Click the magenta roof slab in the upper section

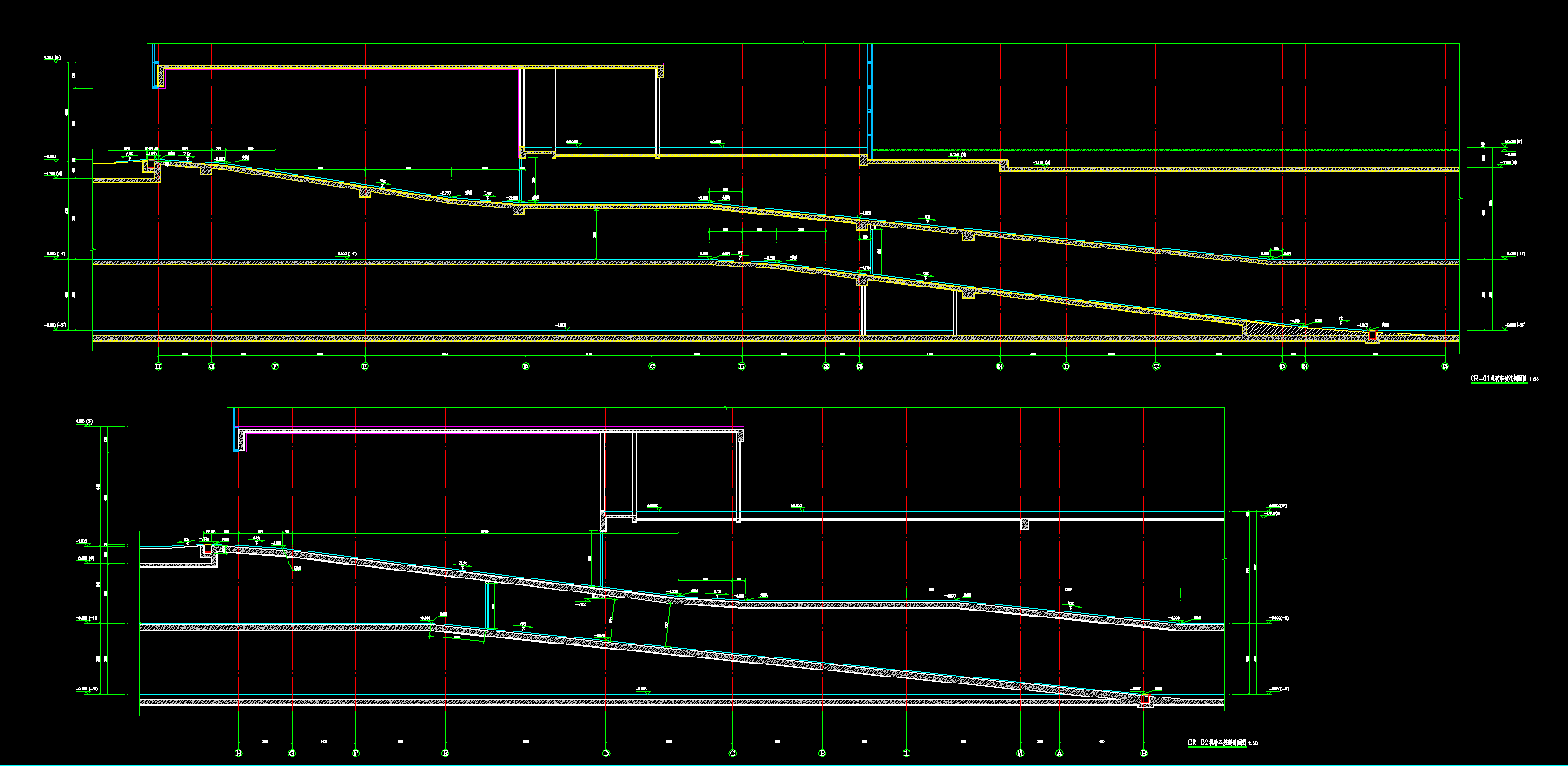click(408, 65)
